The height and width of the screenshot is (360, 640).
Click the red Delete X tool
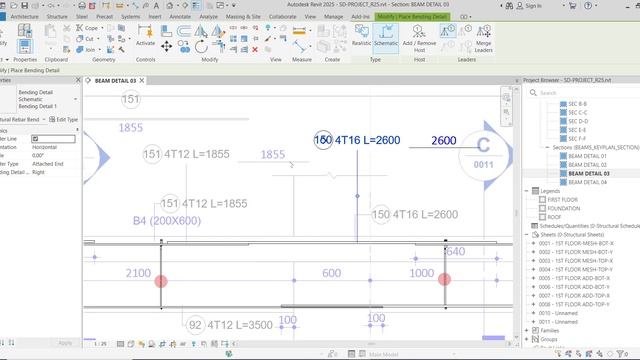(255, 49)
